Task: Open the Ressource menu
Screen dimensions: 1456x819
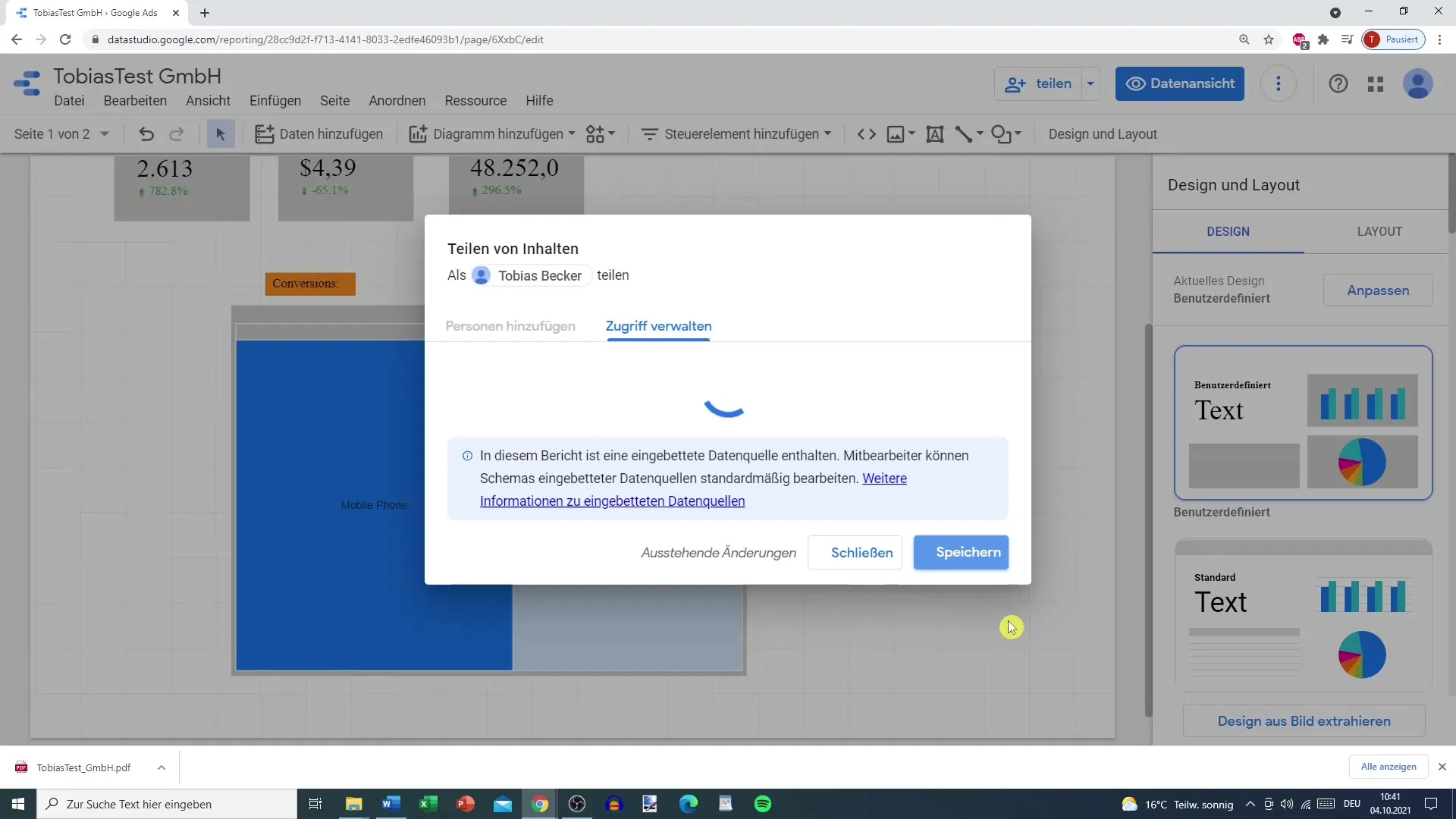Action: tap(475, 100)
